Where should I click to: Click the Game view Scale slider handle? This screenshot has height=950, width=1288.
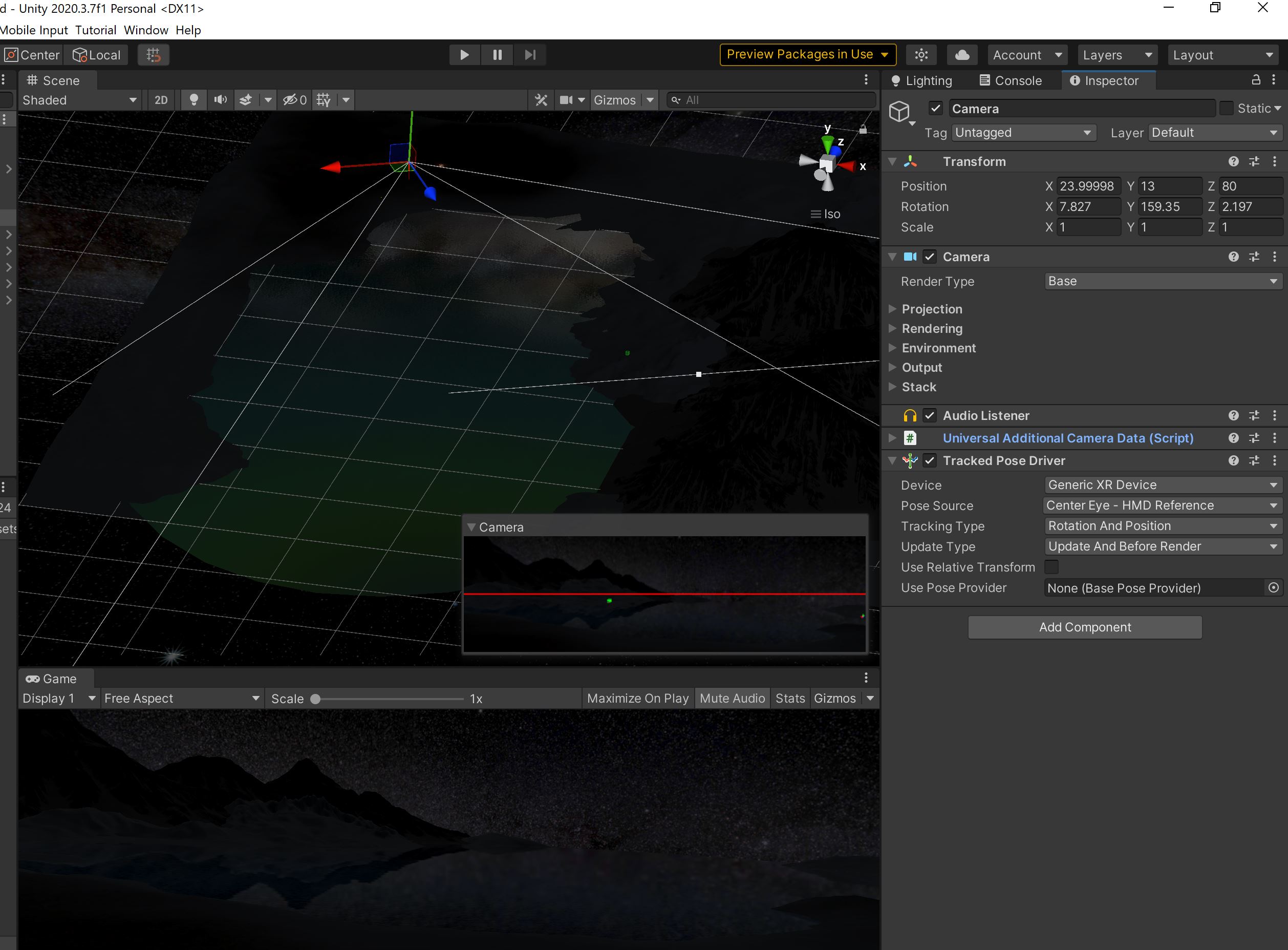coord(315,699)
